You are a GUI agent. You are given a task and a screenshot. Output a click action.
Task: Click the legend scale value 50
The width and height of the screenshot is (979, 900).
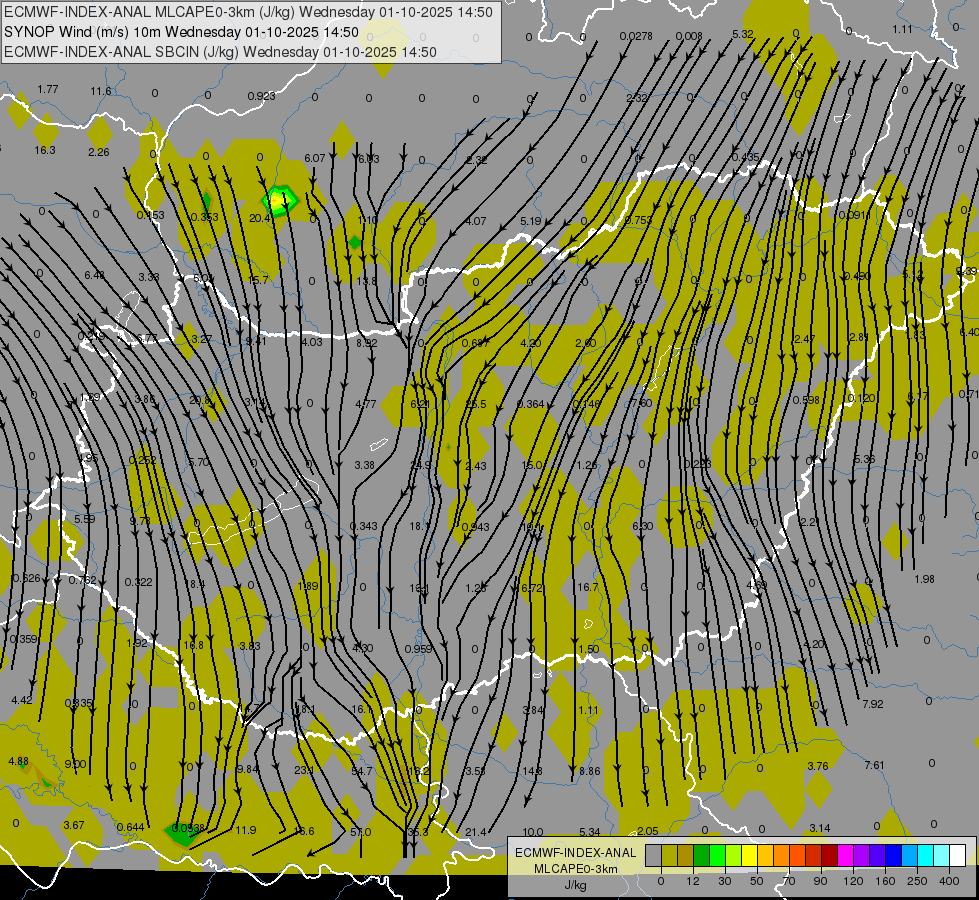coord(756,881)
